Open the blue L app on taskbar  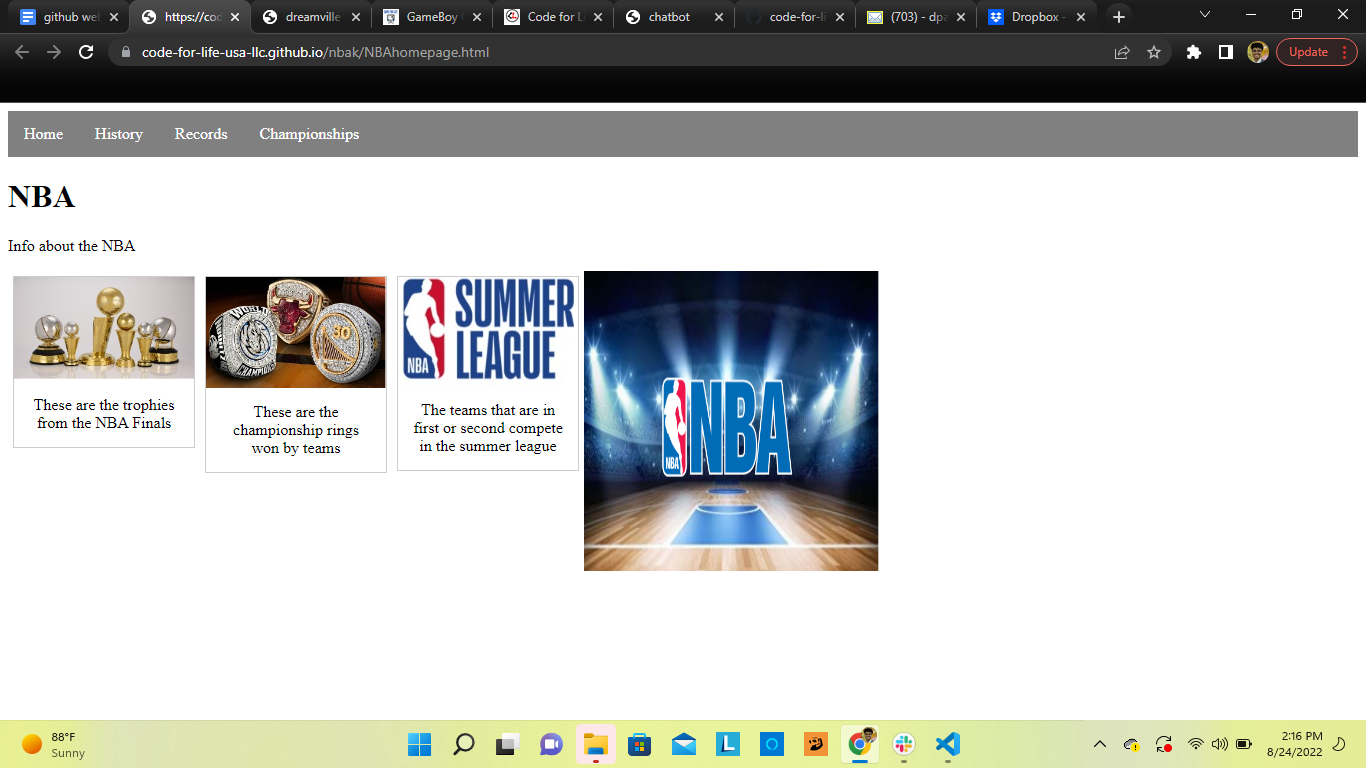click(728, 744)
